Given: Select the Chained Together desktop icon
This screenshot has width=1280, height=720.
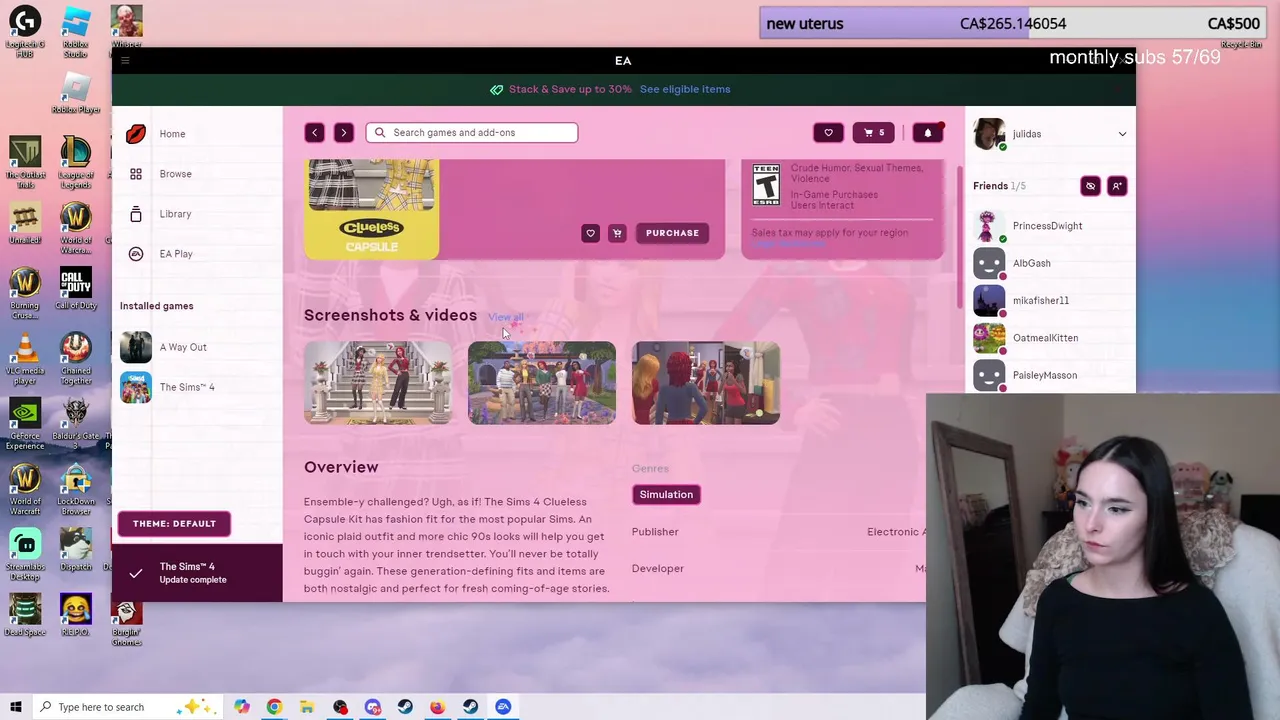Looking at the screenshot, I should (x=75, y=358).
